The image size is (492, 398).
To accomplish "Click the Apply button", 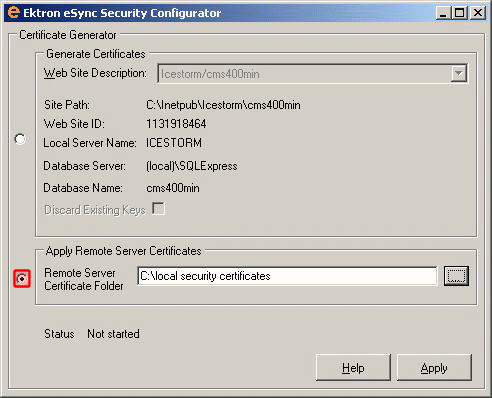I will [434, 368].
